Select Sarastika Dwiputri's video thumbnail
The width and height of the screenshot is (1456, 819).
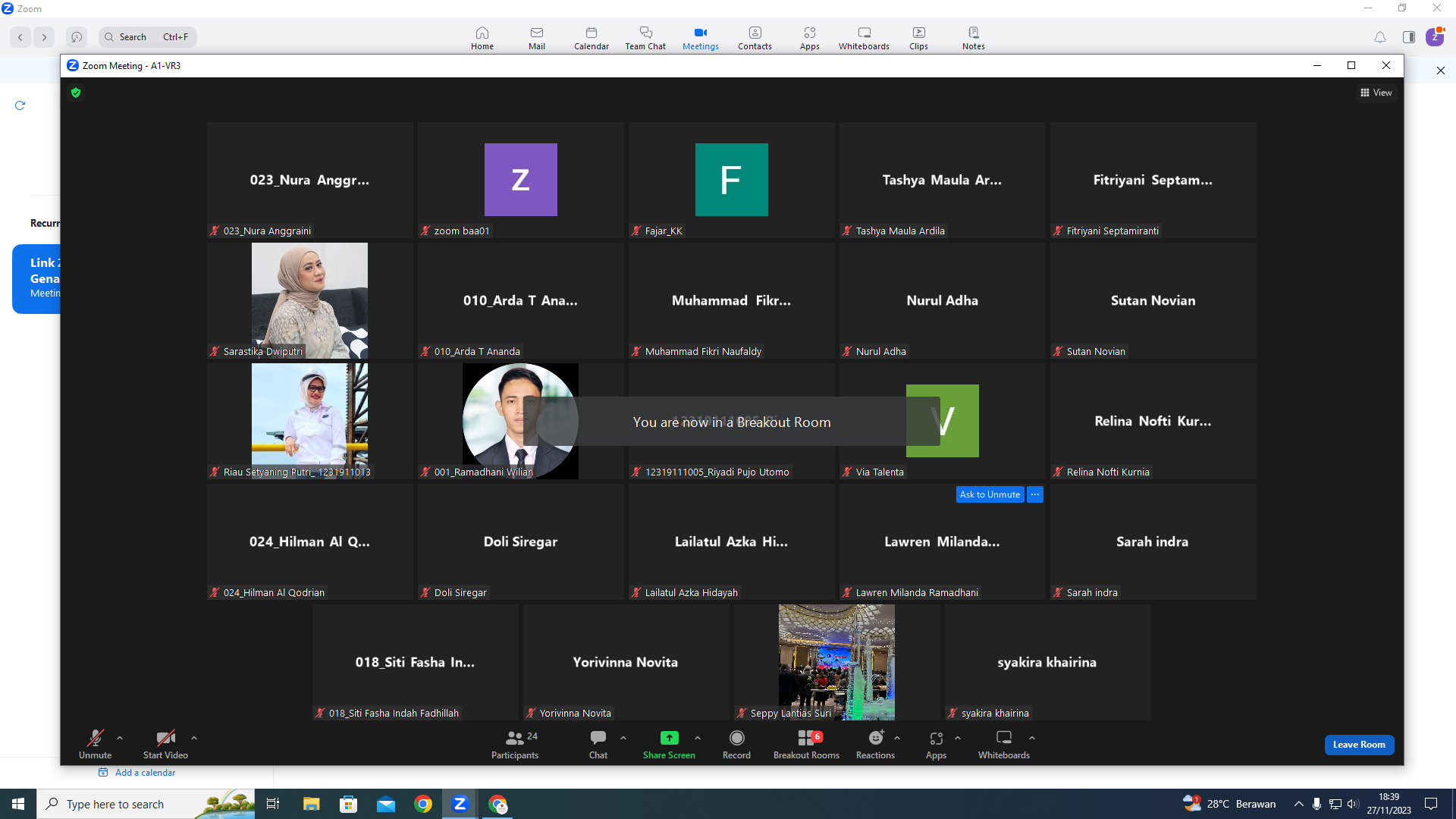[x=309, y=300]
